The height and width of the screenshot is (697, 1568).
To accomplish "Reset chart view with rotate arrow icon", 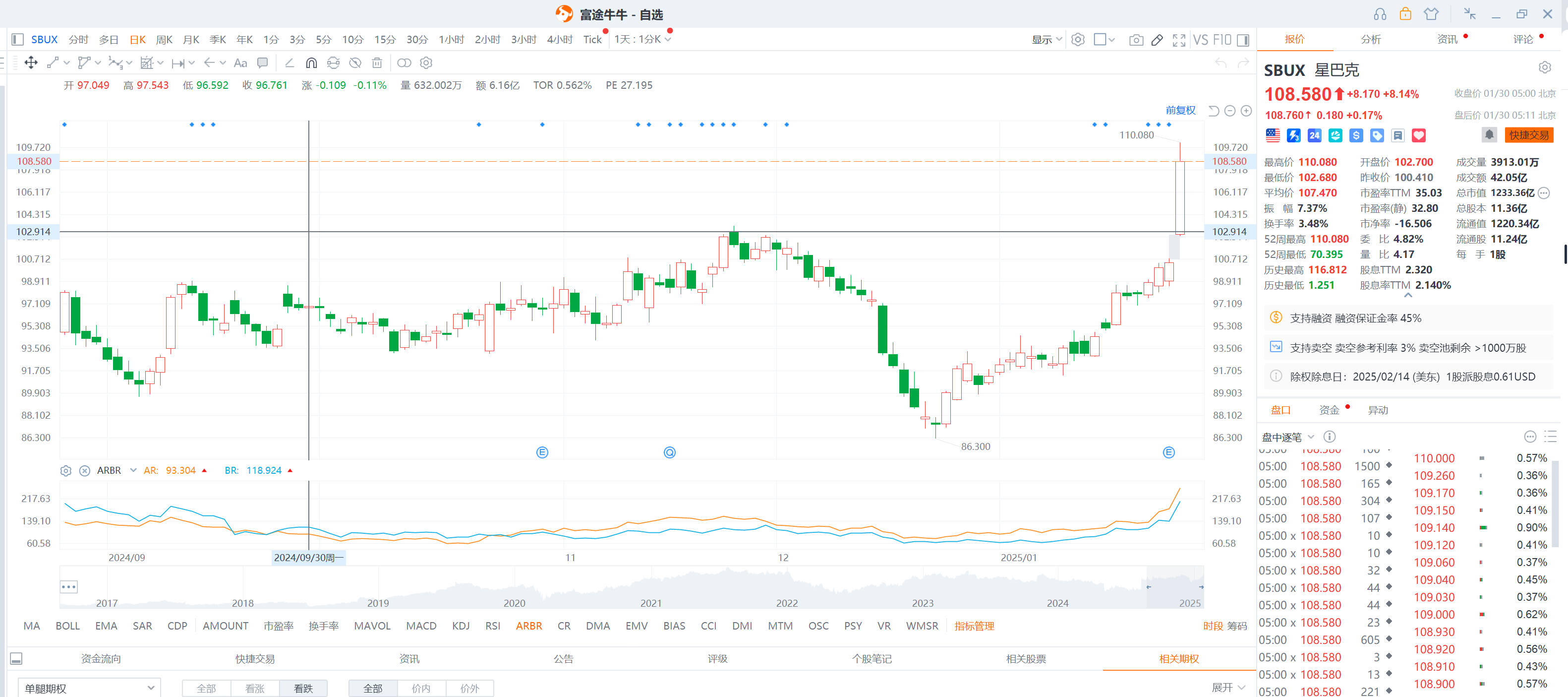I will (1214, 110).
